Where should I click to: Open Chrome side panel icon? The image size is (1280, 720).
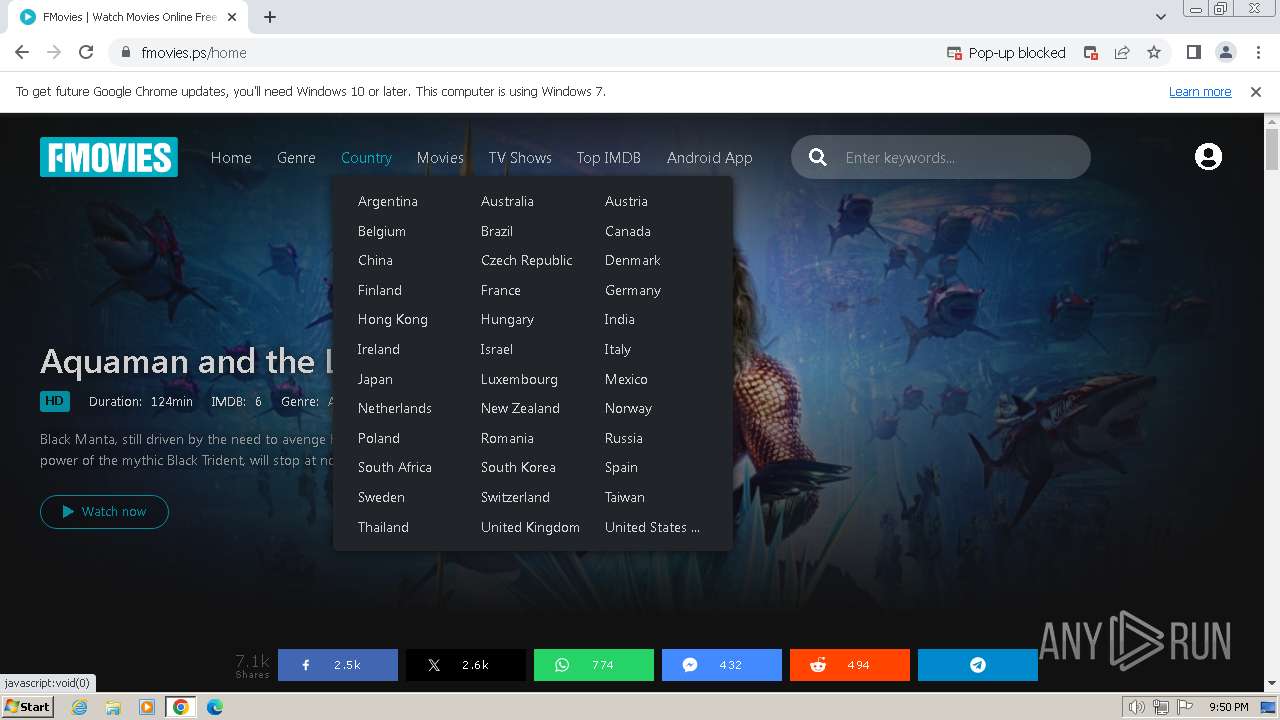click(1193, 53)
